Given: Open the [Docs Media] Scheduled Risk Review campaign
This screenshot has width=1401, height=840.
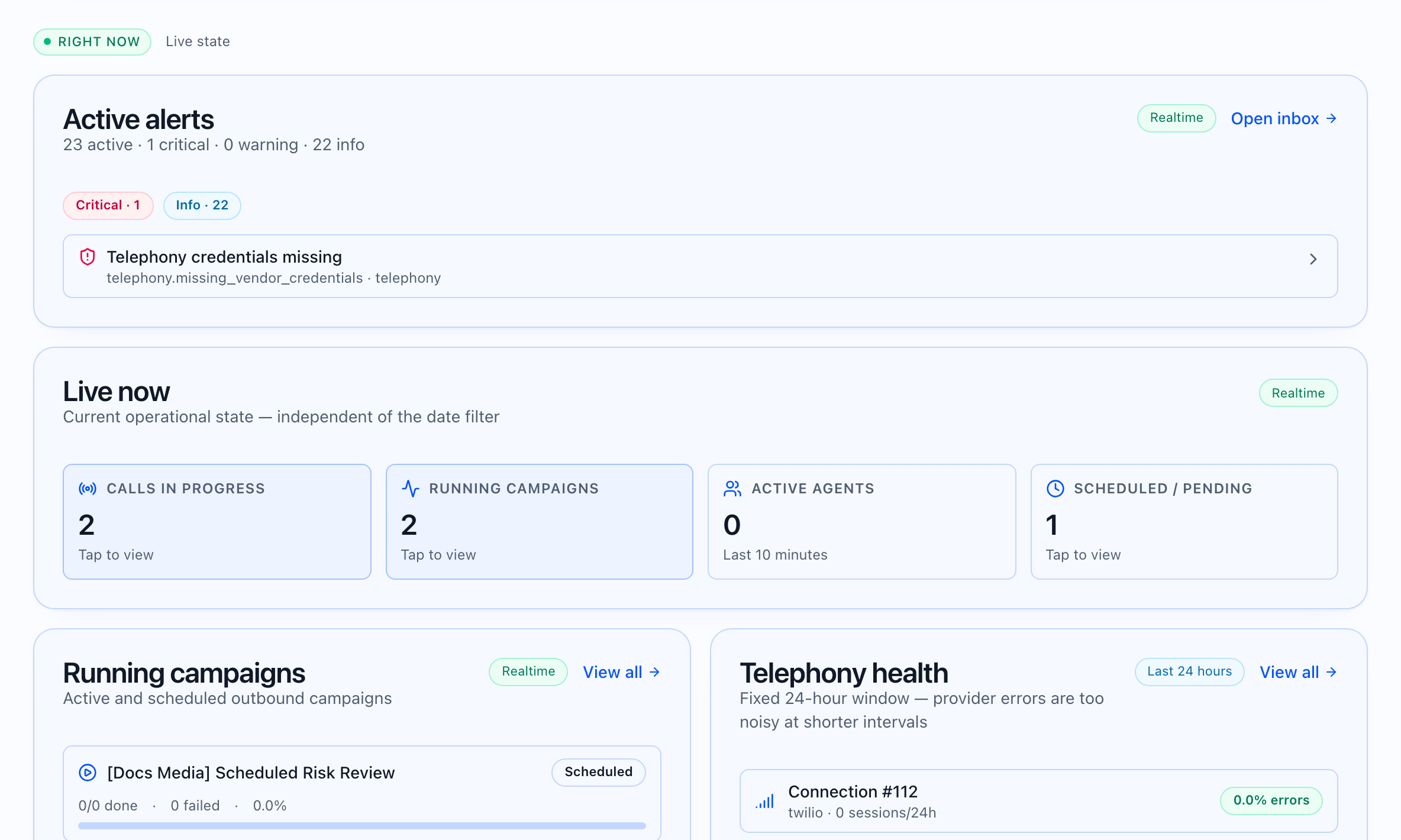Looking at the screenshot, I should (362, 793).
